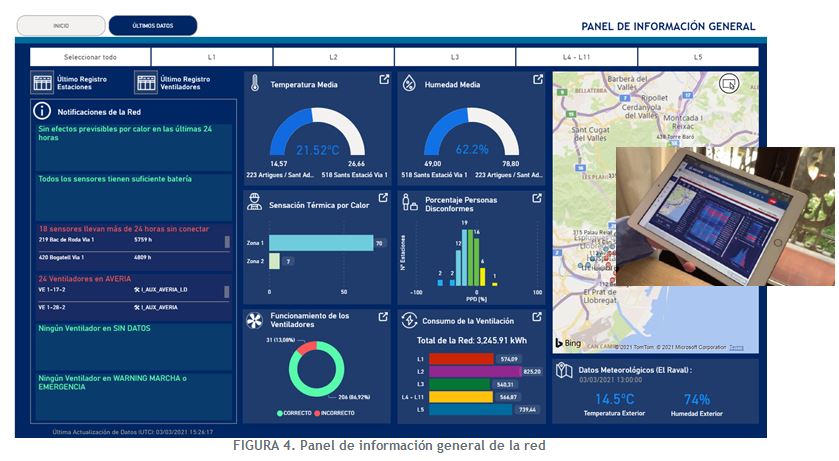Select the L4 - L11 line filter

pyautogui.click(x=577, y=57)
